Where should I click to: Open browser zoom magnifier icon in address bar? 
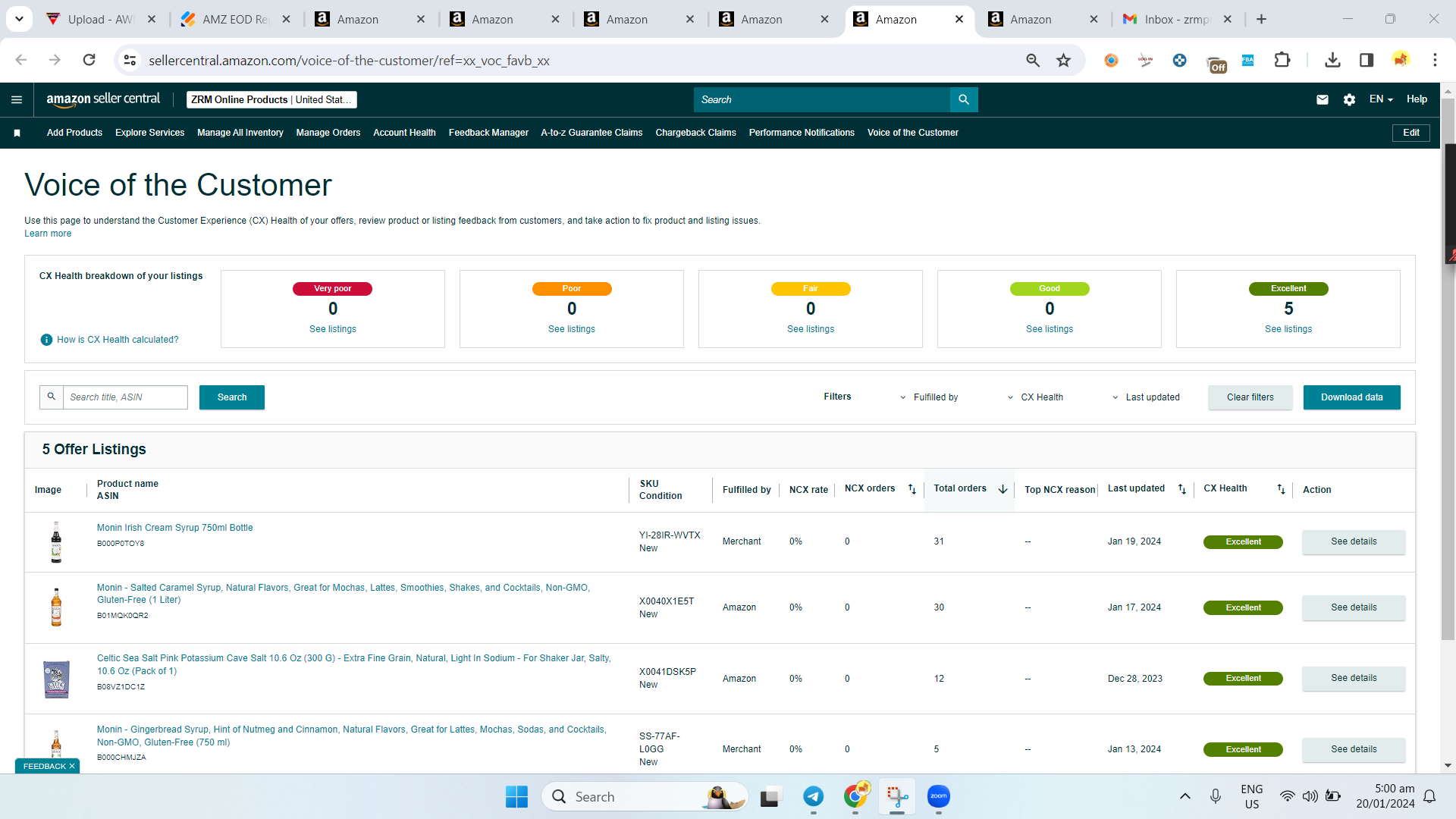pyautogui.click(x=1033, y=60)
